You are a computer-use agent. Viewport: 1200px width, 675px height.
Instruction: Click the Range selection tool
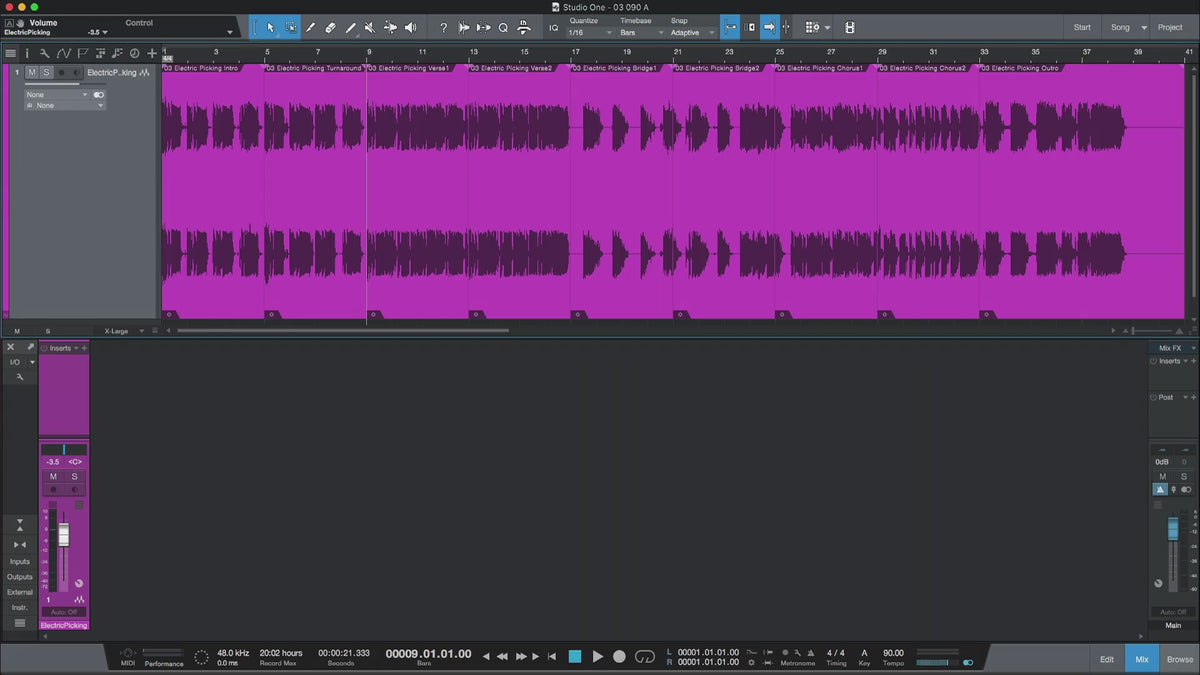(x=290, y=28)
